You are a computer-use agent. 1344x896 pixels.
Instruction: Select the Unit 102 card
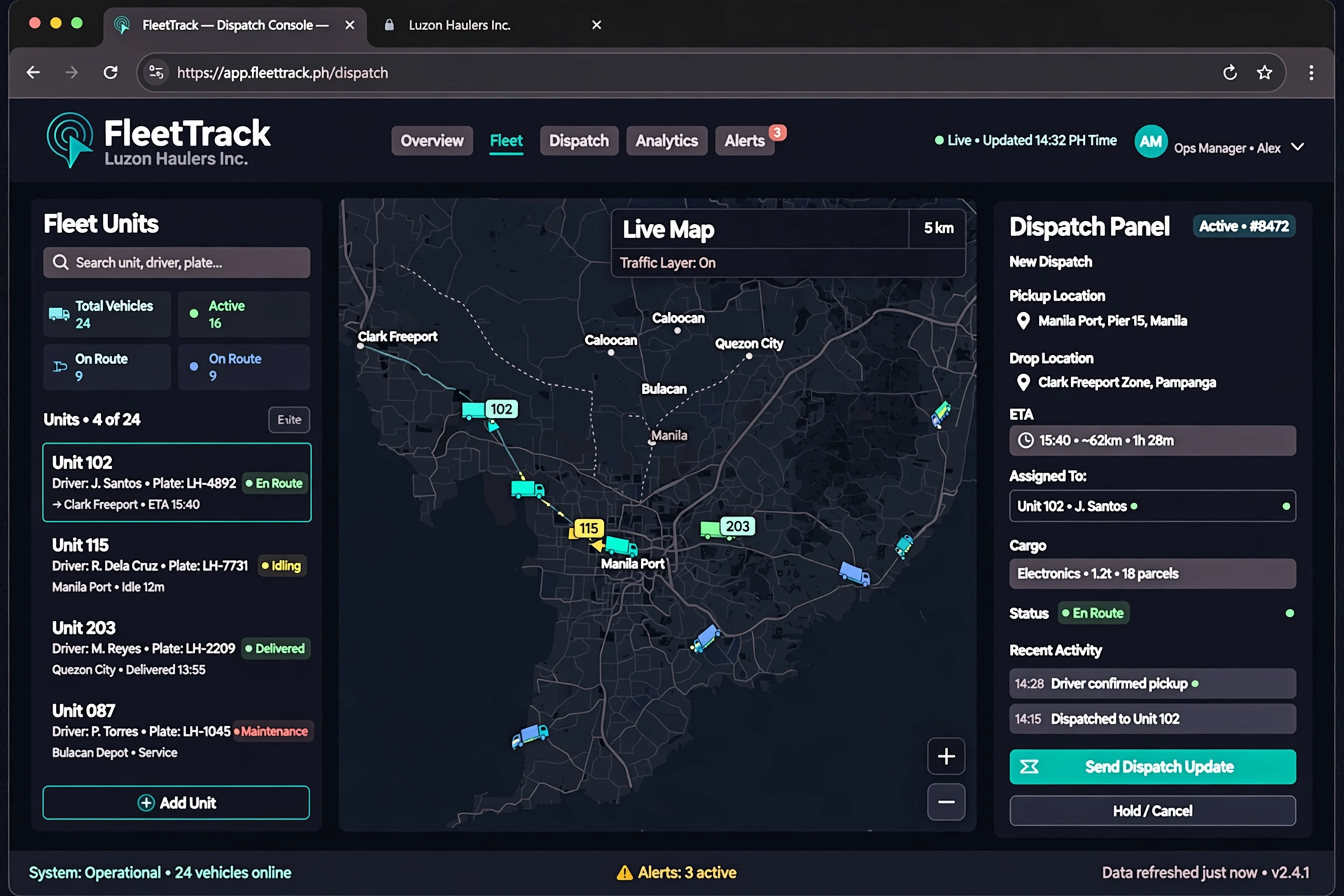click(176, 482)
